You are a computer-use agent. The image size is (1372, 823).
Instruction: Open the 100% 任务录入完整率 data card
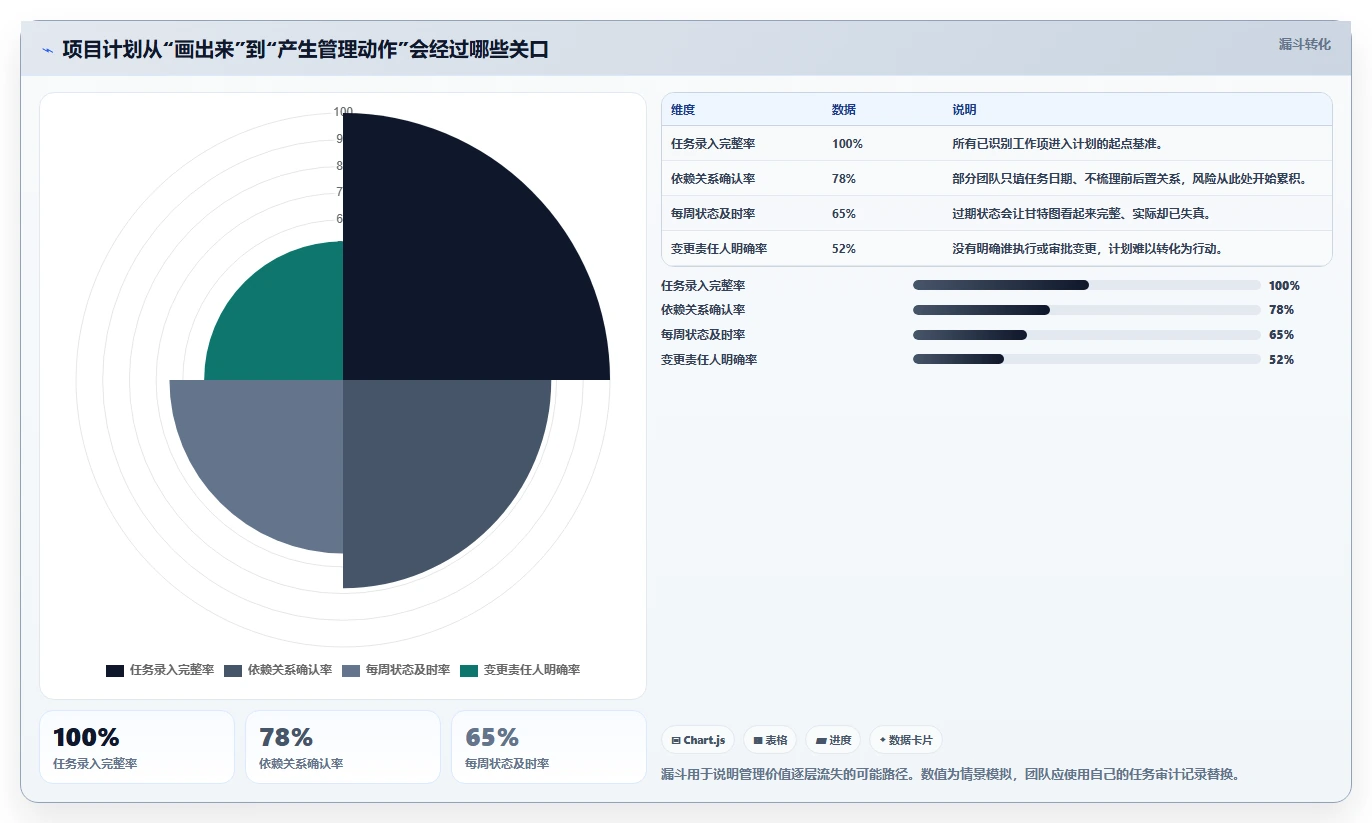pyautogui.click(x=137, y=747)
